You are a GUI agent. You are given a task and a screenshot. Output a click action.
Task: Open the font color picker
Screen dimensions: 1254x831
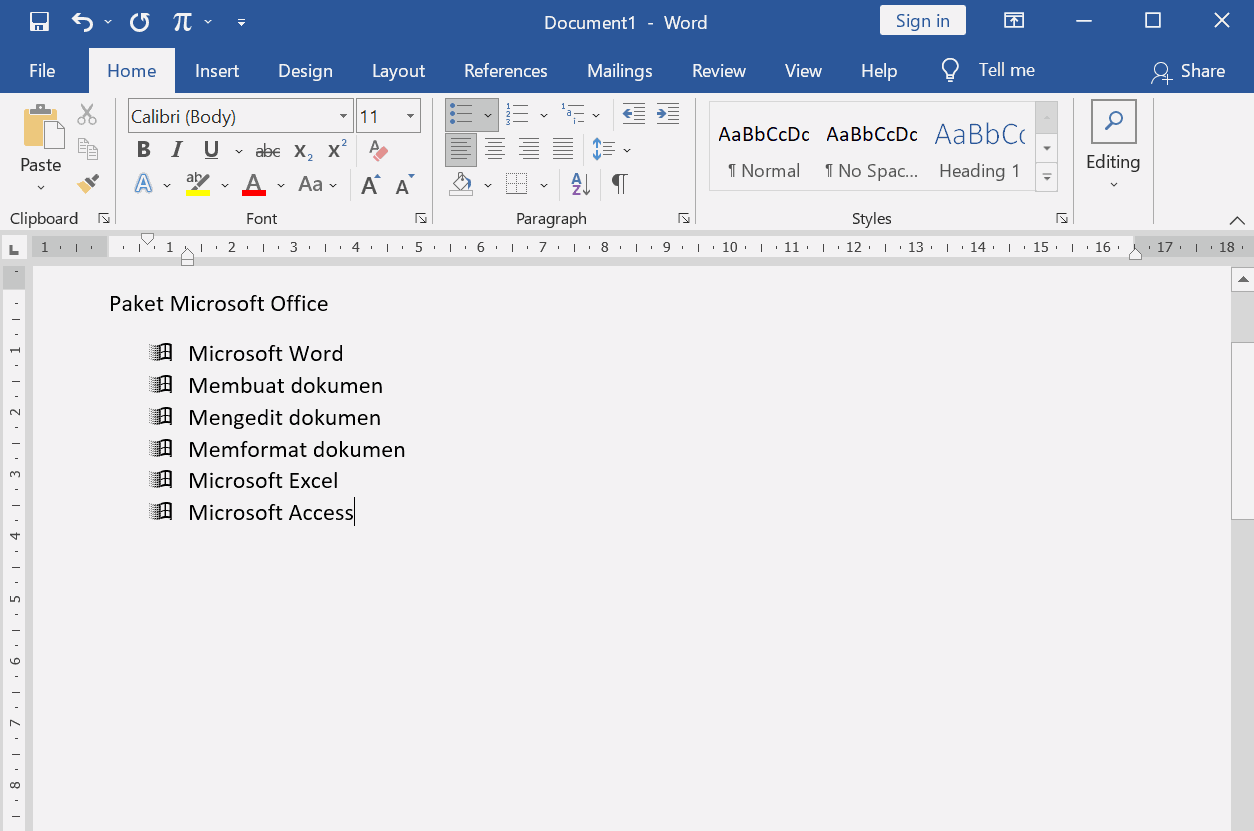pos(281,184)
